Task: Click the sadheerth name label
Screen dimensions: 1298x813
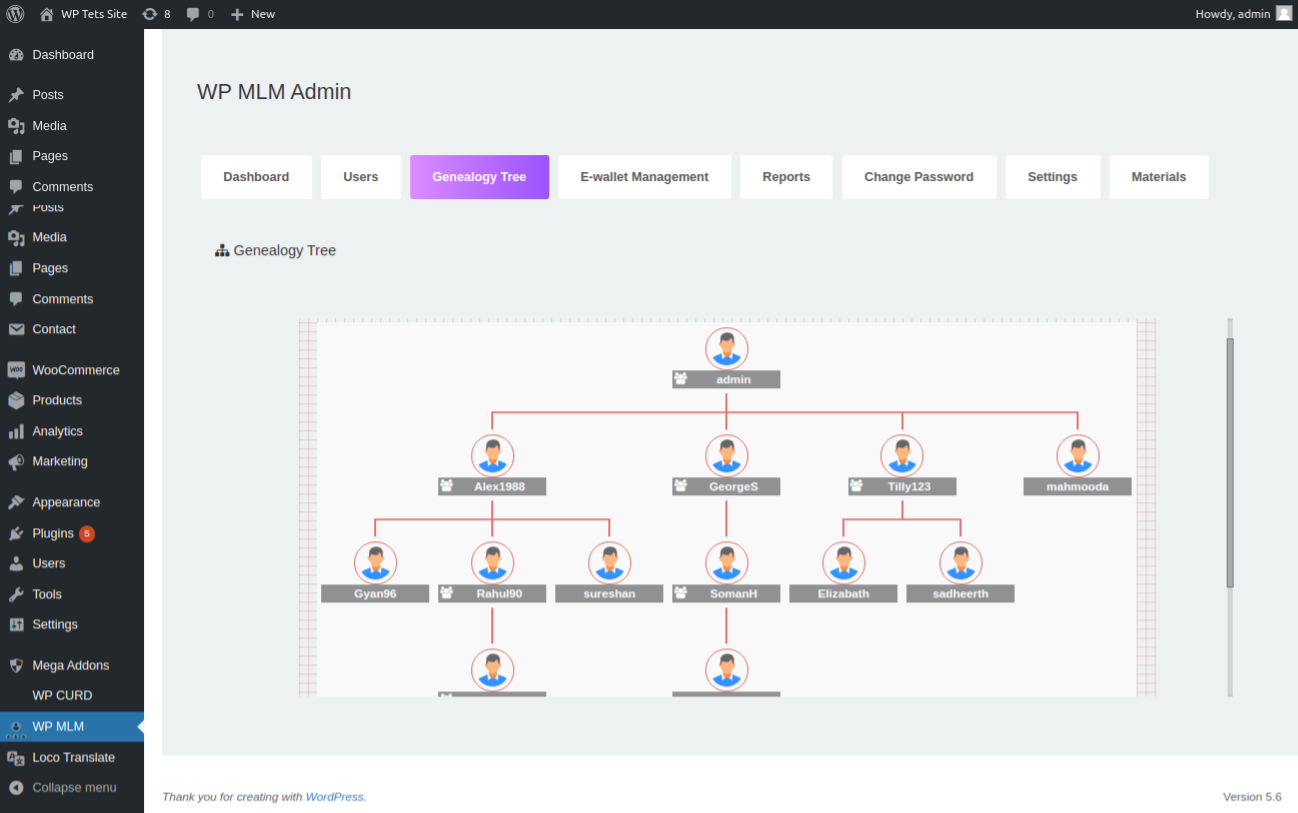Action: click(x=960, y=594)
